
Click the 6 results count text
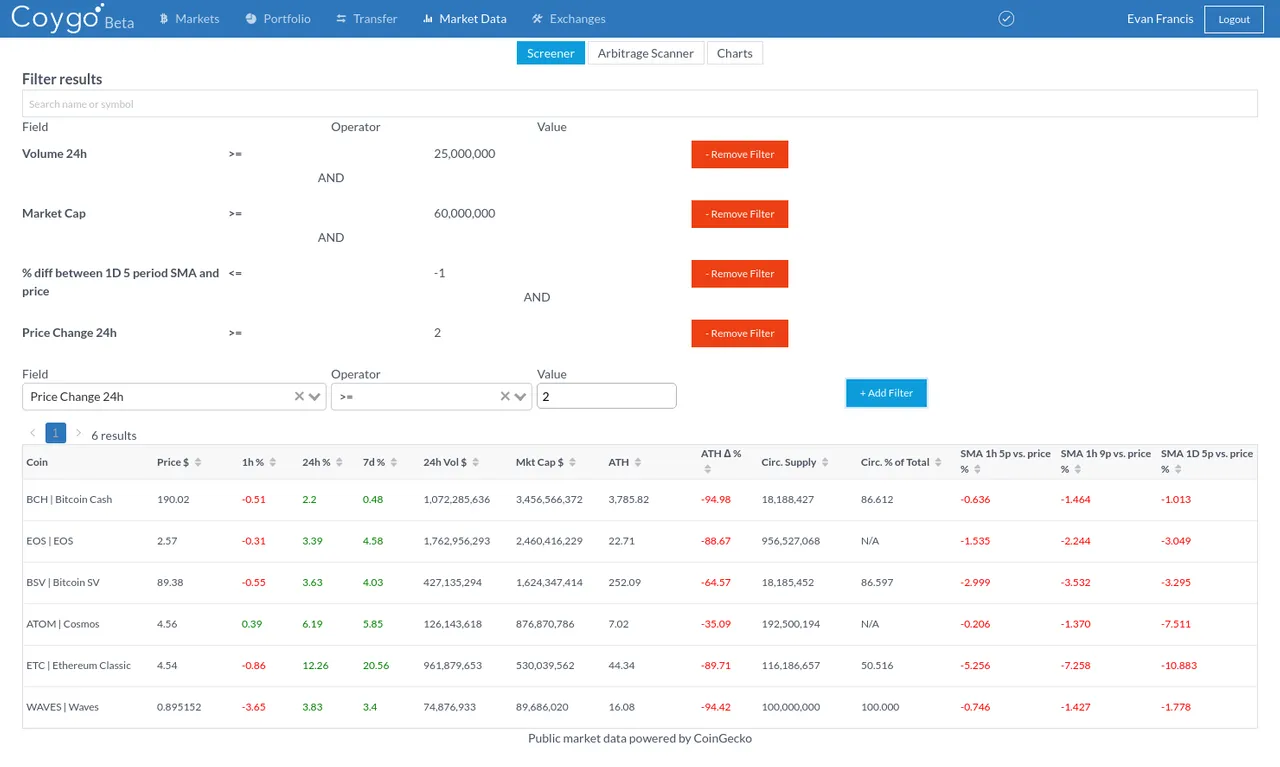coord(114,436)
